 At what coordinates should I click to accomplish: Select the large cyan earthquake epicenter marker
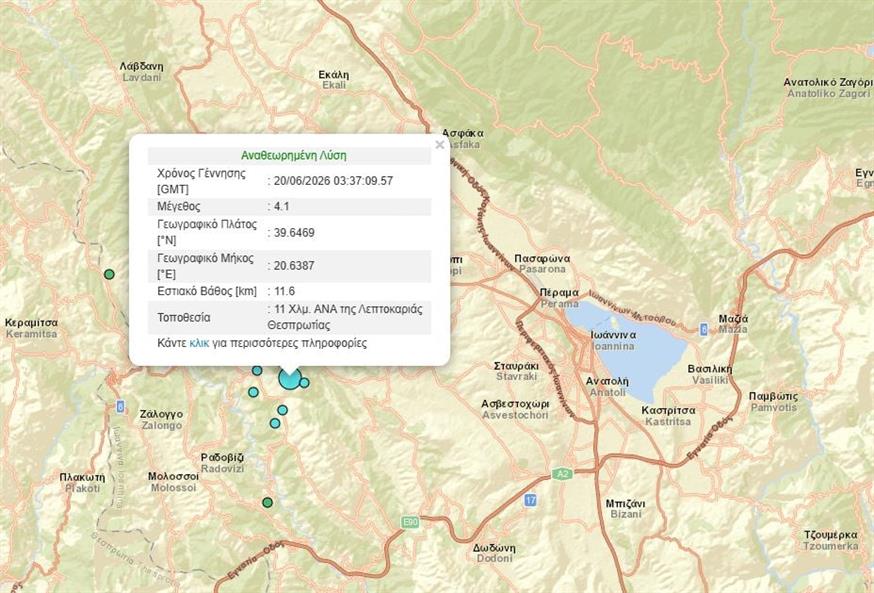pyautogui.click(x=290, y=378)
